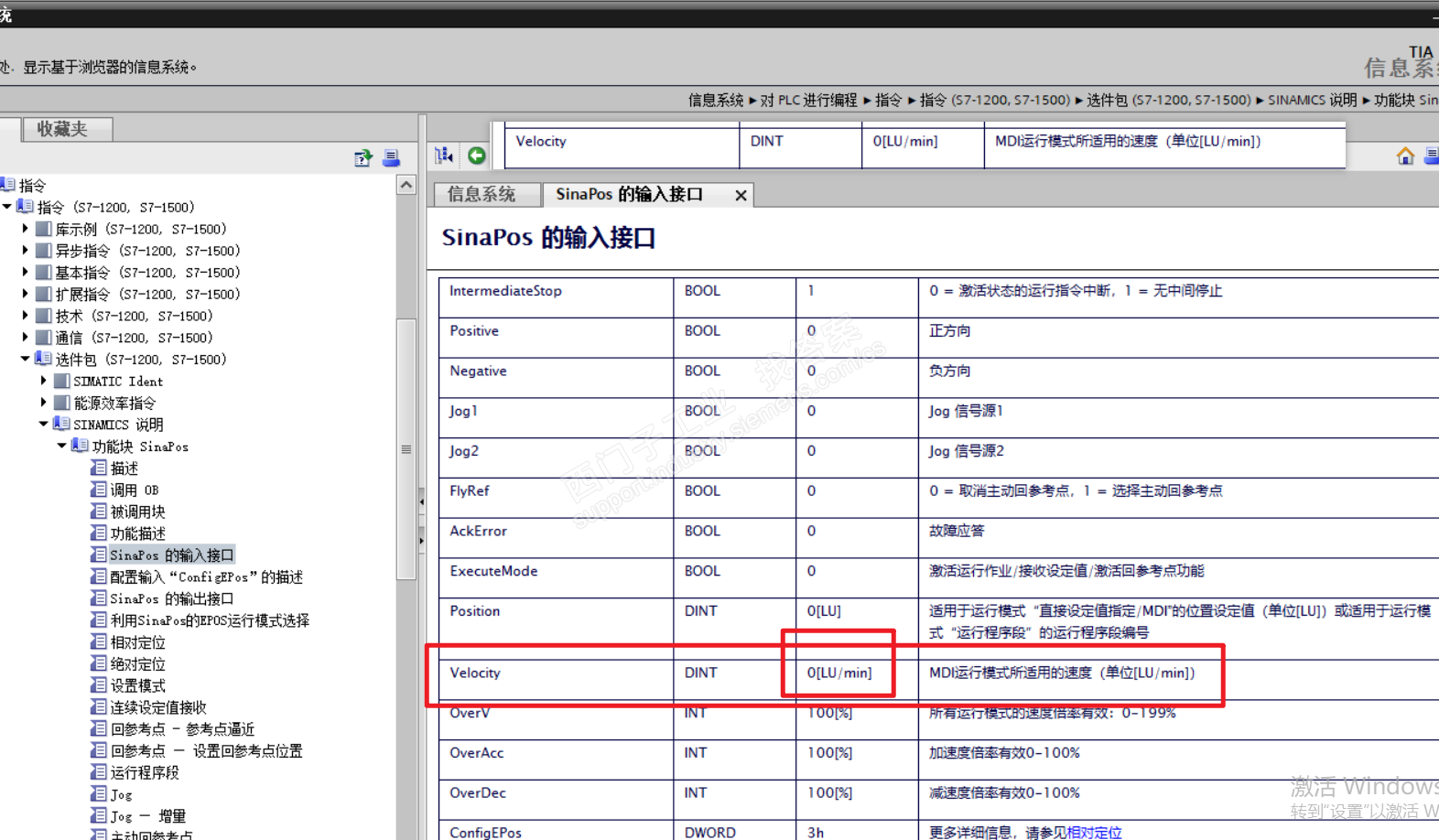The width and height of the screenshot is (1439, 840).
Task: Expand the 能源效率指令 node
Action: [x=43, y=403]
